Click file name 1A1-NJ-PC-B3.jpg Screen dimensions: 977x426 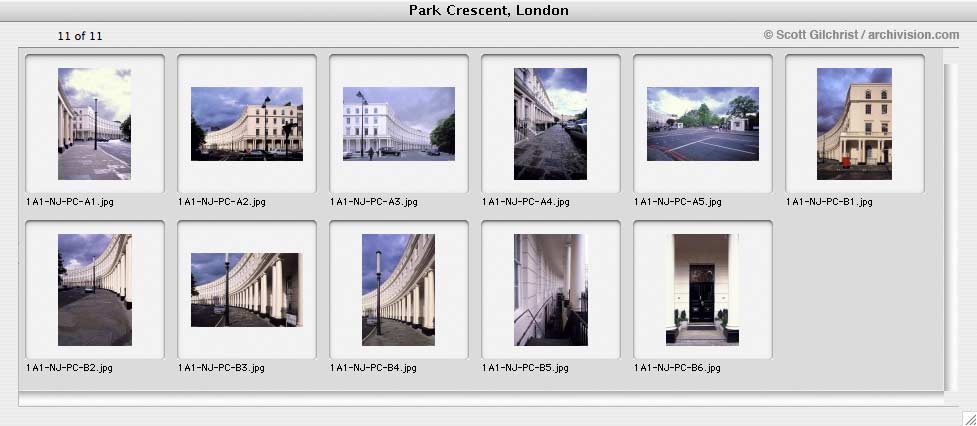click(x=221, y=368)
